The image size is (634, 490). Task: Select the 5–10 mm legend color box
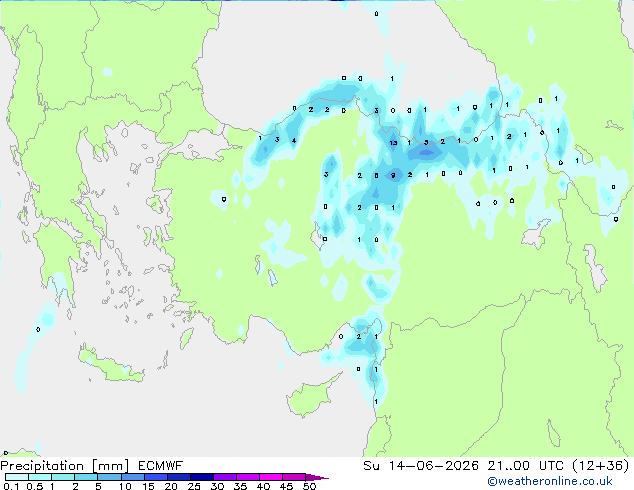pos(109,477)
